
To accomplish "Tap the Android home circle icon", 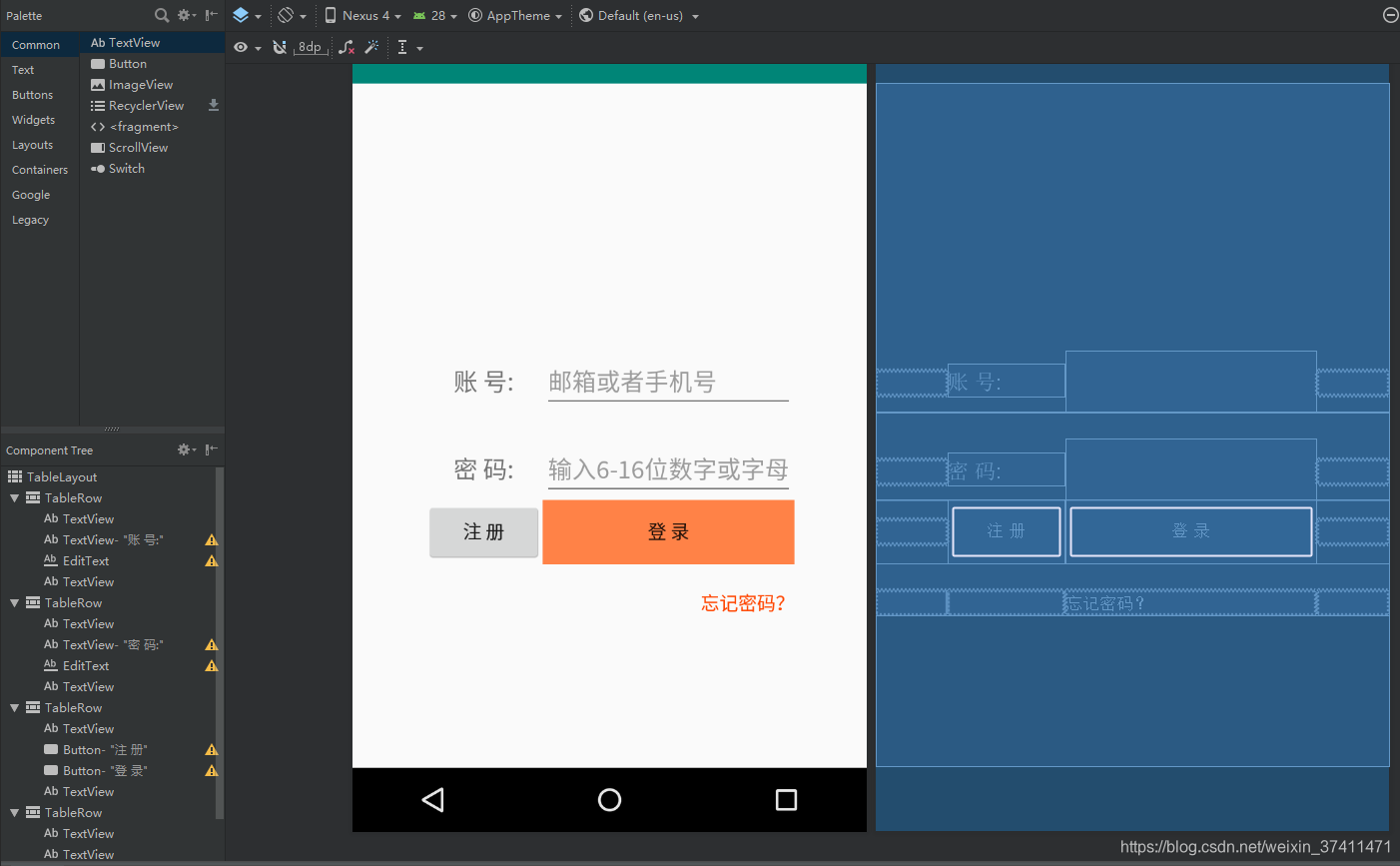I will (609, 800).
